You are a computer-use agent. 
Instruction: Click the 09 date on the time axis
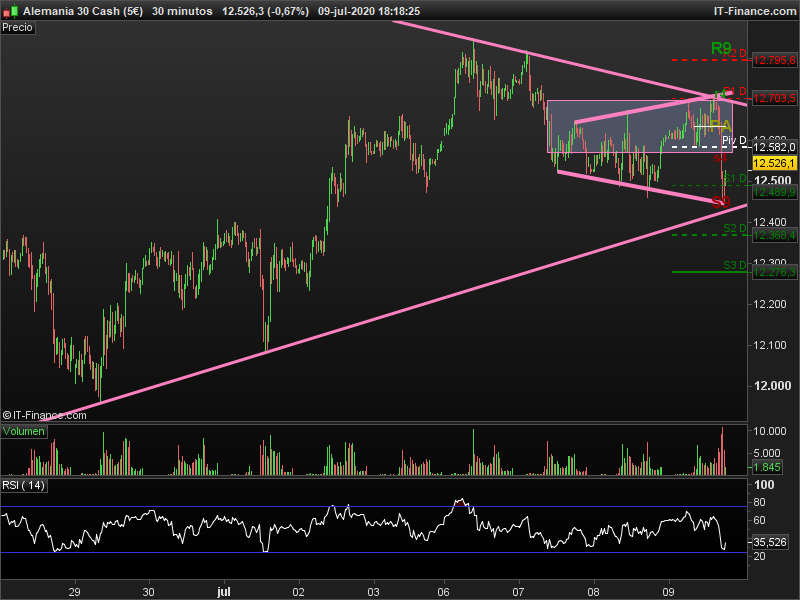(668, 592)
